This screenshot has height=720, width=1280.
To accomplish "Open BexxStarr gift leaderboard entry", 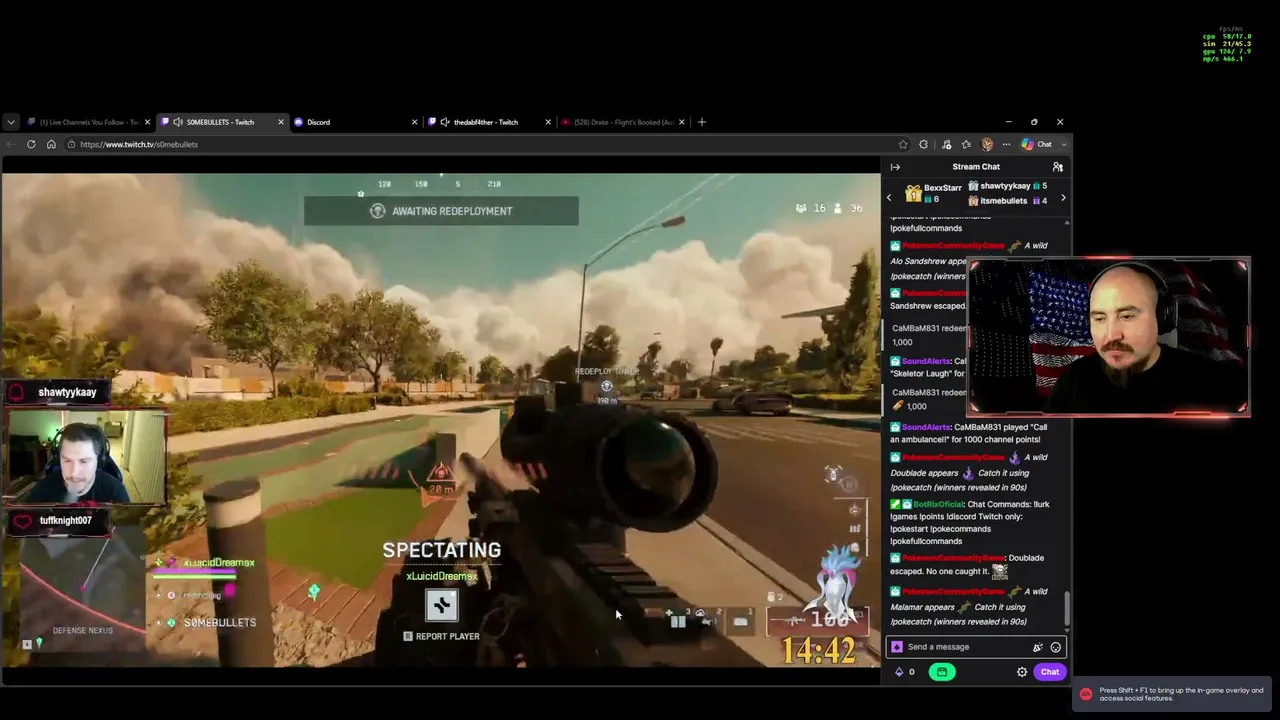I will [933, 193].
